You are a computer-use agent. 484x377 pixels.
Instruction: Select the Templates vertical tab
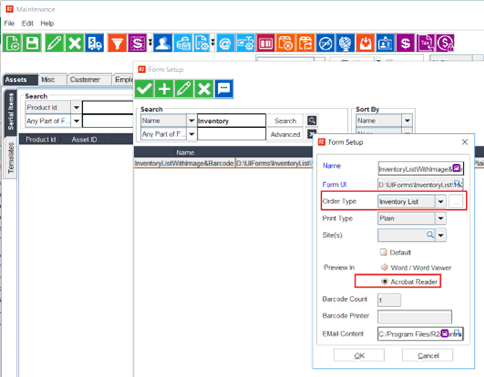point(11,158)
